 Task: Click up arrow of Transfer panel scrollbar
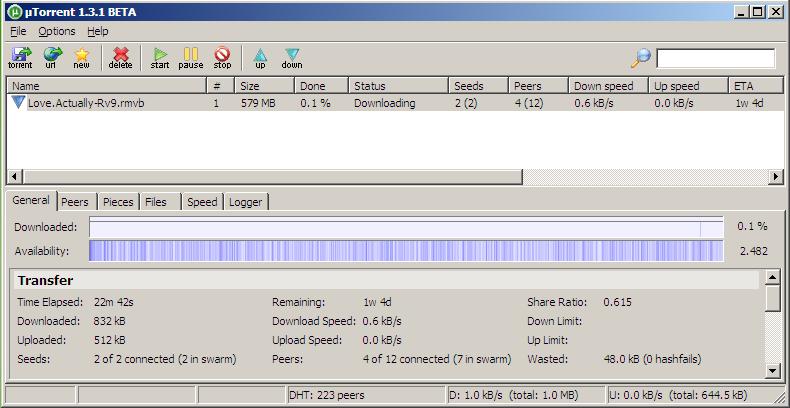coord(773,277)
